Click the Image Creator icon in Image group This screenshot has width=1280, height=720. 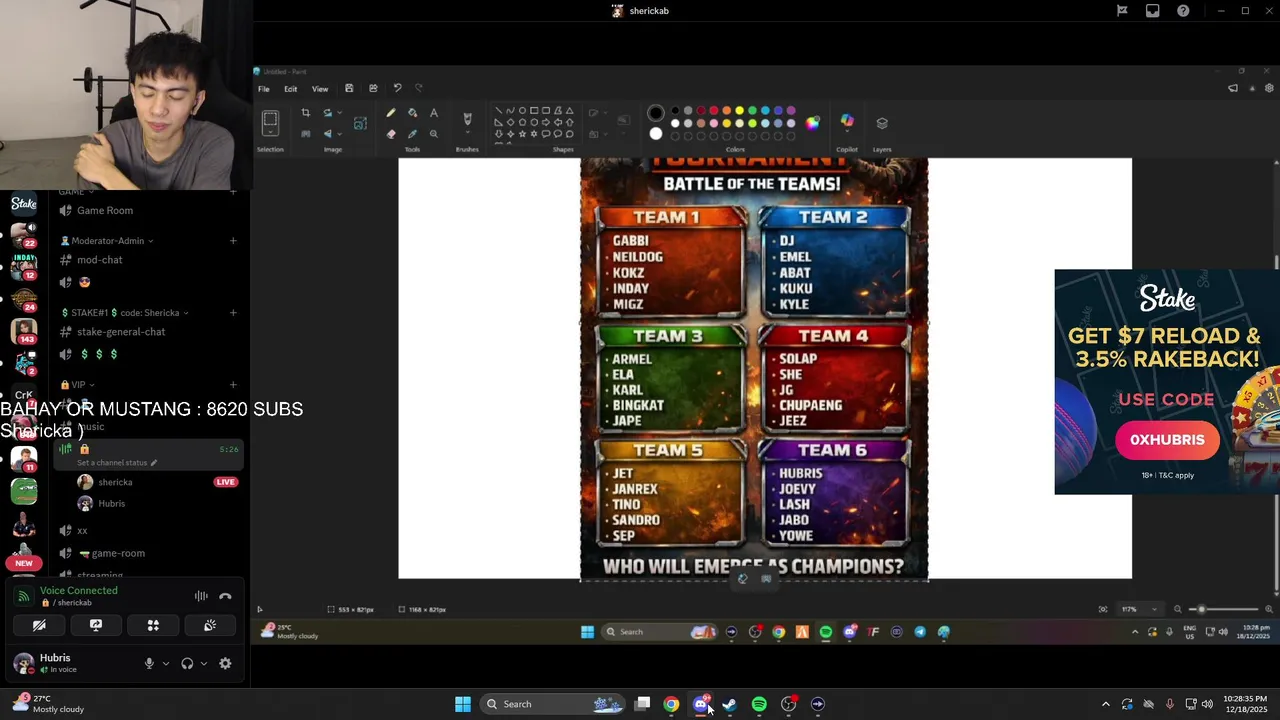[x=360, y=123]
